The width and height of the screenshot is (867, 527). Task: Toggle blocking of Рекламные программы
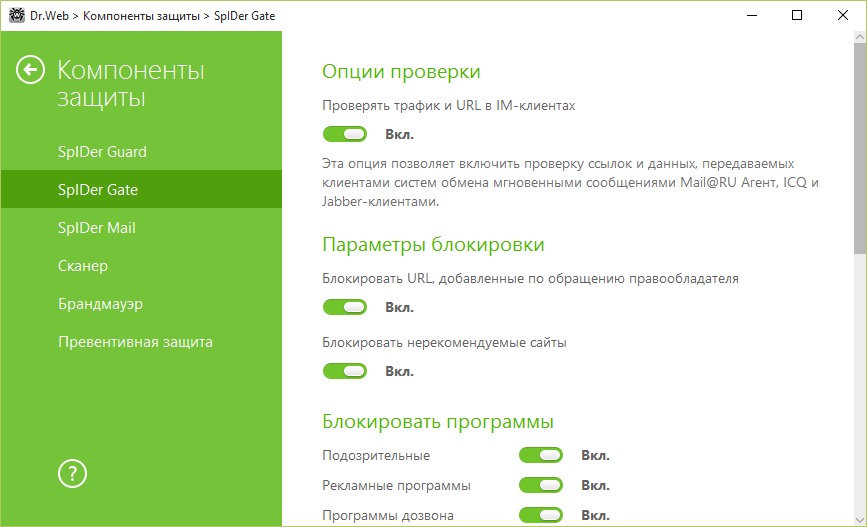541,485
